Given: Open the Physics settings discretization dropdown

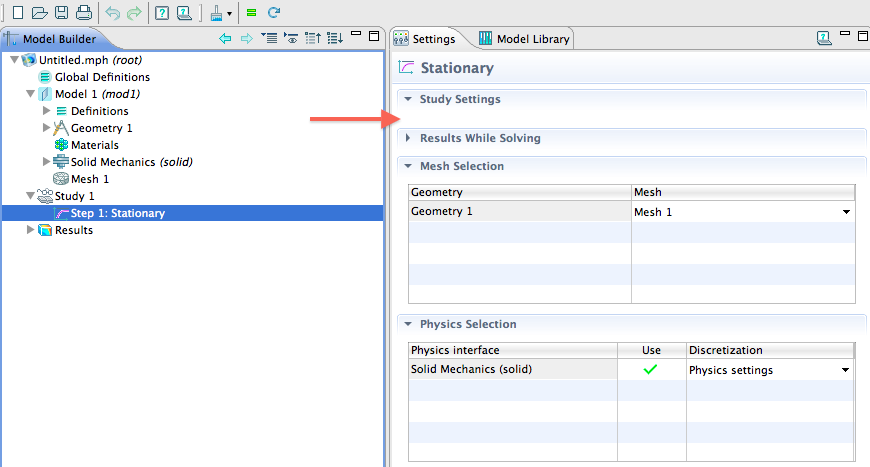Looking at the screenshot, I should [x=846, y=370].
